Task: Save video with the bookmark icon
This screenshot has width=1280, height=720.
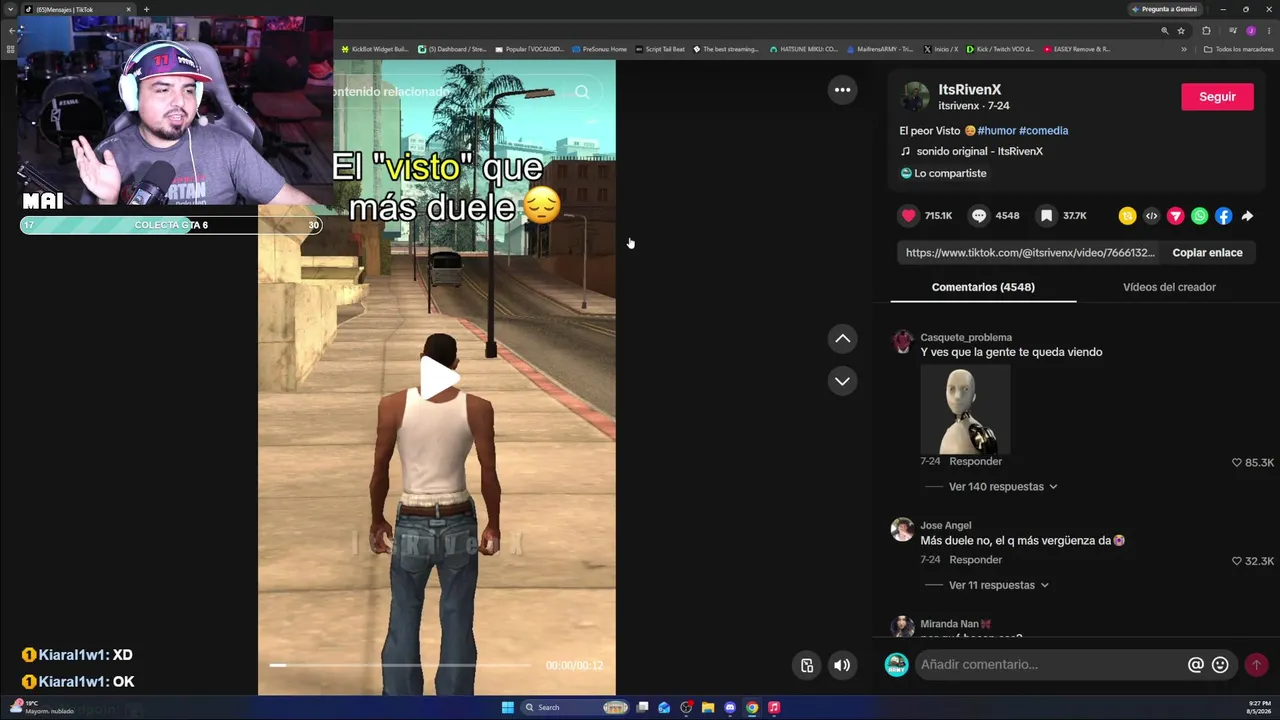Action: tap(1046, 216)
